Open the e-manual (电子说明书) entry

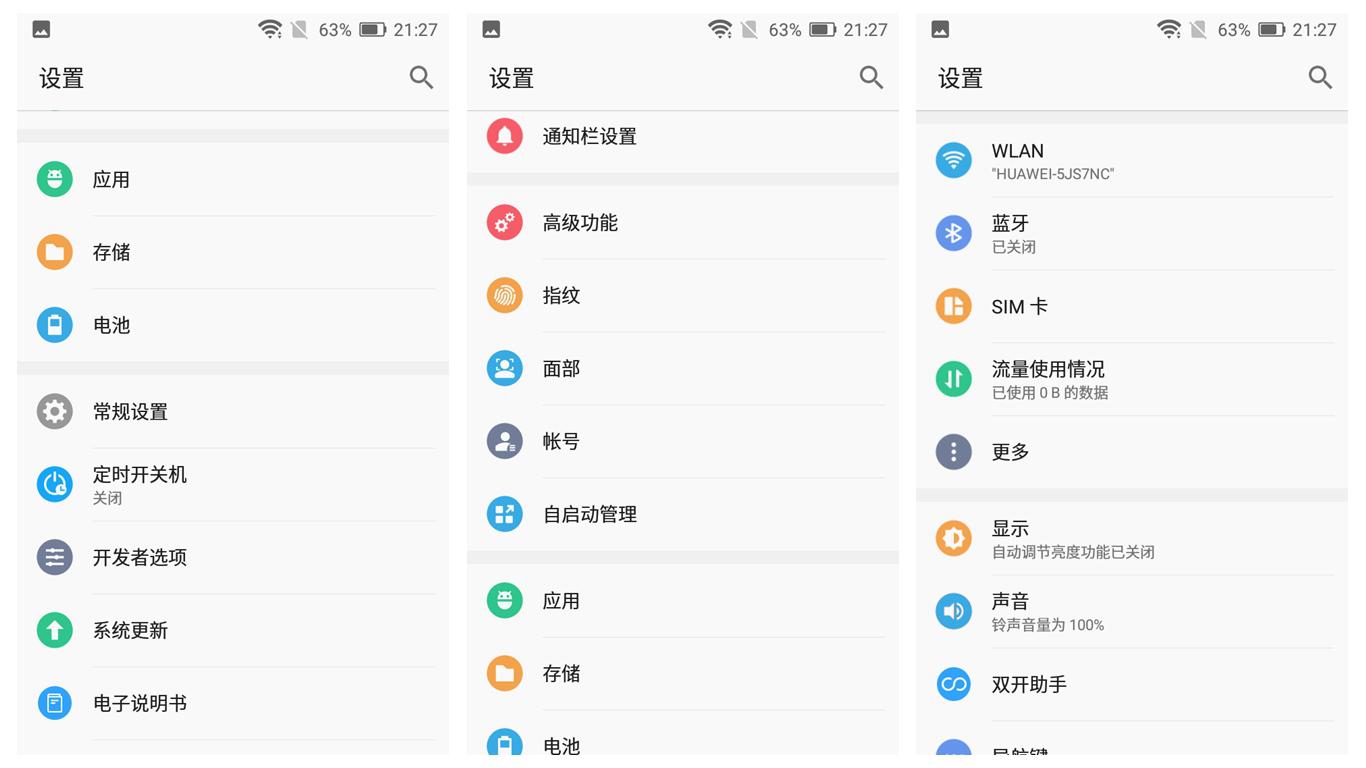(x=55, y=703)
